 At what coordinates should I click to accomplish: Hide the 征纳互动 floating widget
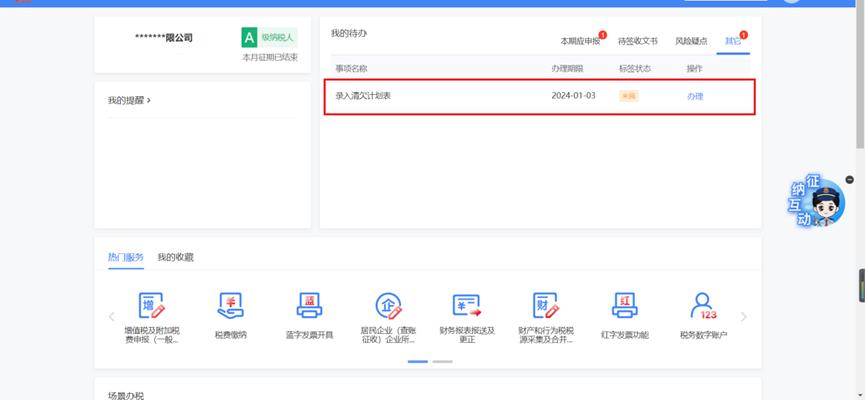click(x=850, y=179)
